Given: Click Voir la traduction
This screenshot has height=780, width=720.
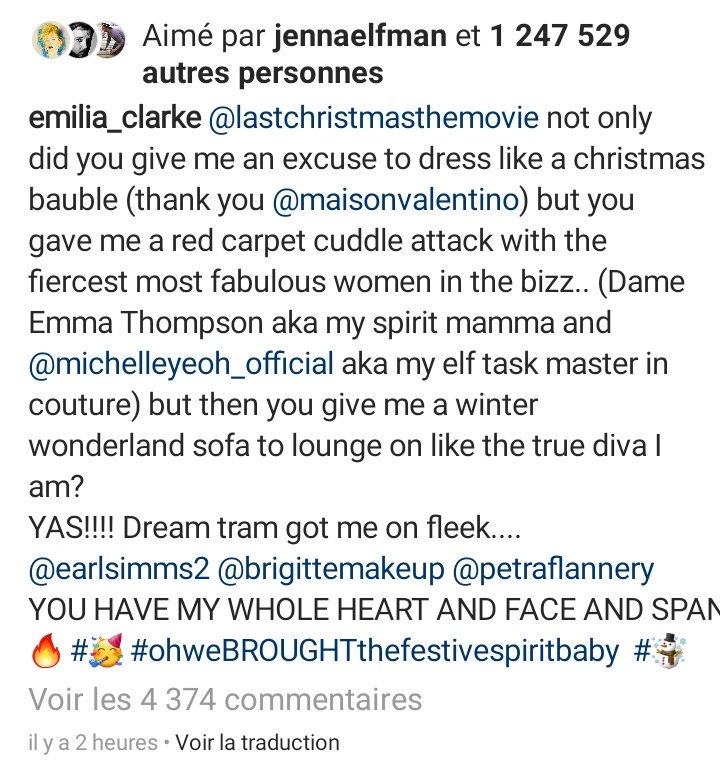Looking at the screenshot, I should [x=258, y=743].
